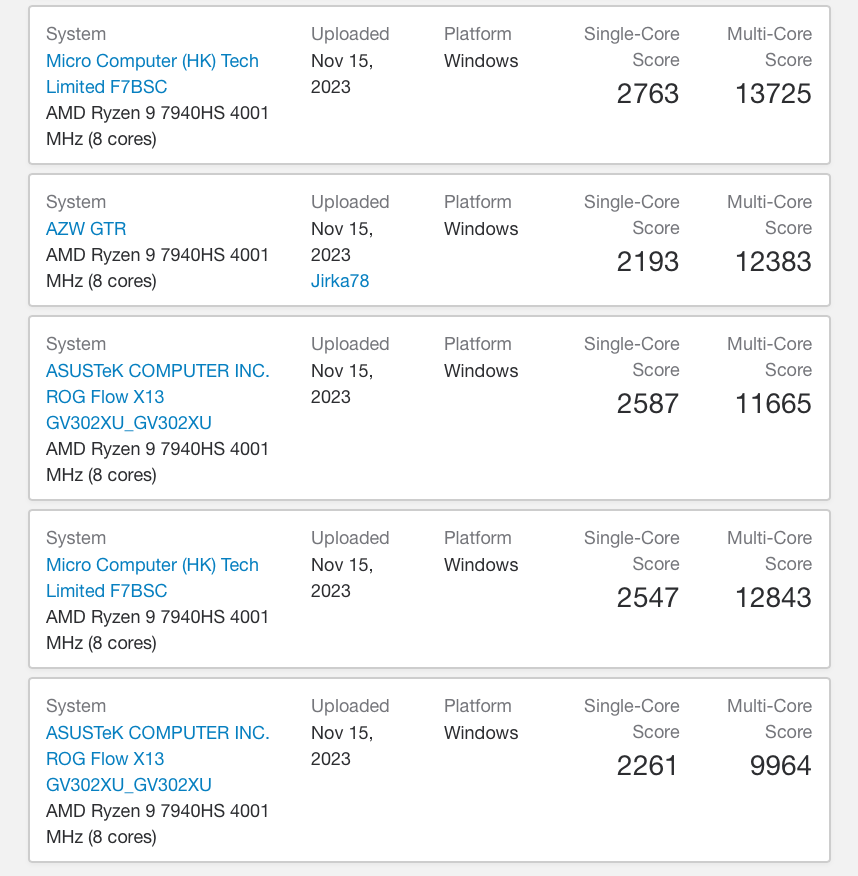Screen dimensions: 858x876
Task: View Jirka78's user profile
Action: (x=340, y=281)
